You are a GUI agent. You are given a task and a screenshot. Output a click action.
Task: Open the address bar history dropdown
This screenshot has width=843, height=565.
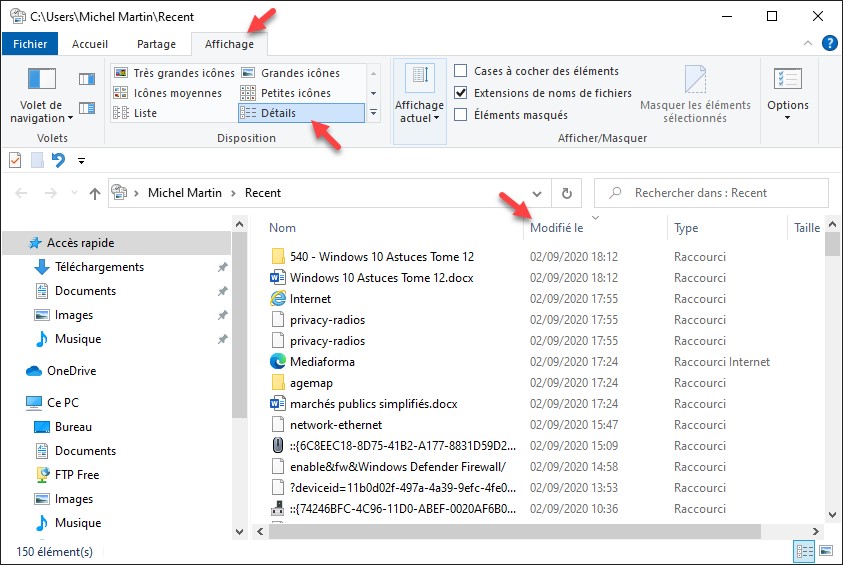point(538,193)
